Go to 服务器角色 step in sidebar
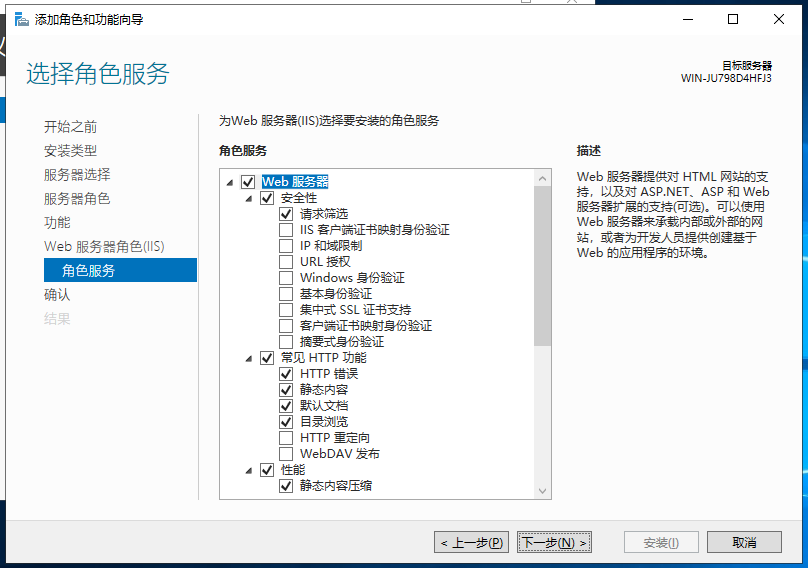The width and height of the screenshot is (808, 568). click(77, 199)
